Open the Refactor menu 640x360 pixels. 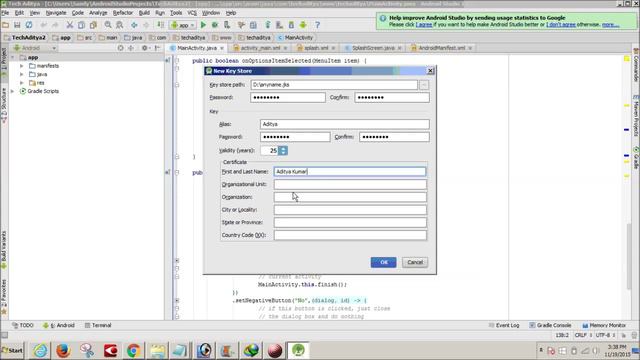coord(123,13)
